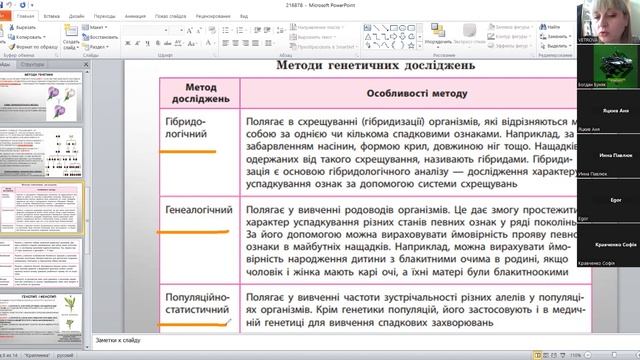Screen dimensions: 640x360
Task: Switch to the Вставка ribbon tab
Action: (51, 16)
